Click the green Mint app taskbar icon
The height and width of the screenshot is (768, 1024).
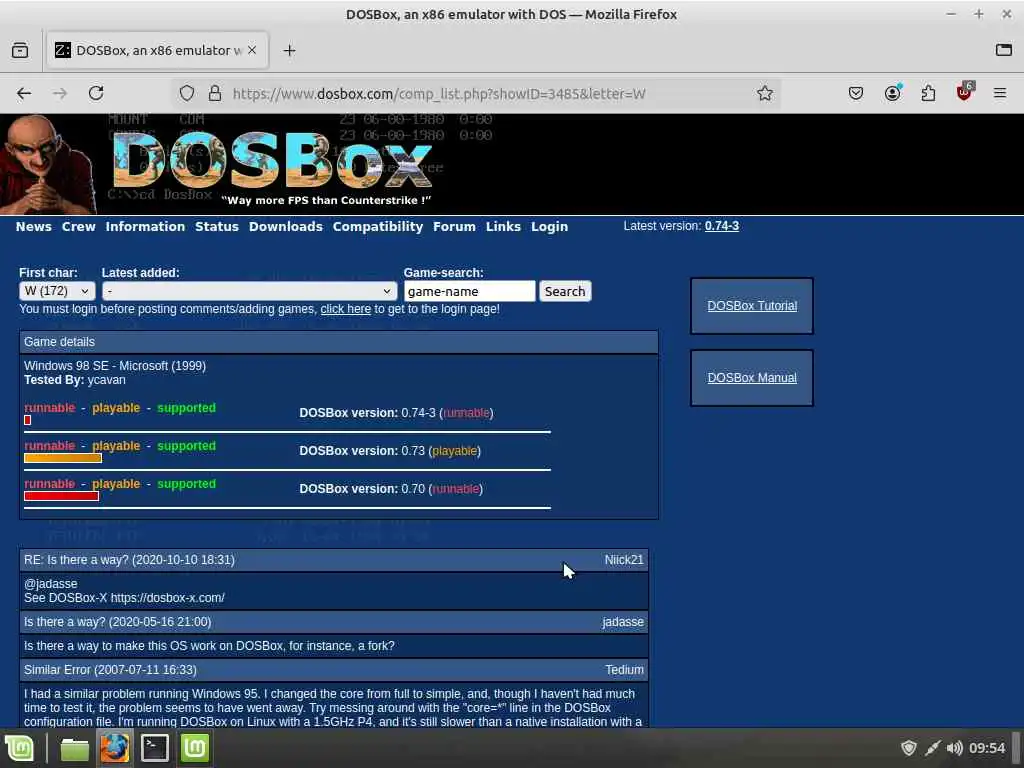195,748
